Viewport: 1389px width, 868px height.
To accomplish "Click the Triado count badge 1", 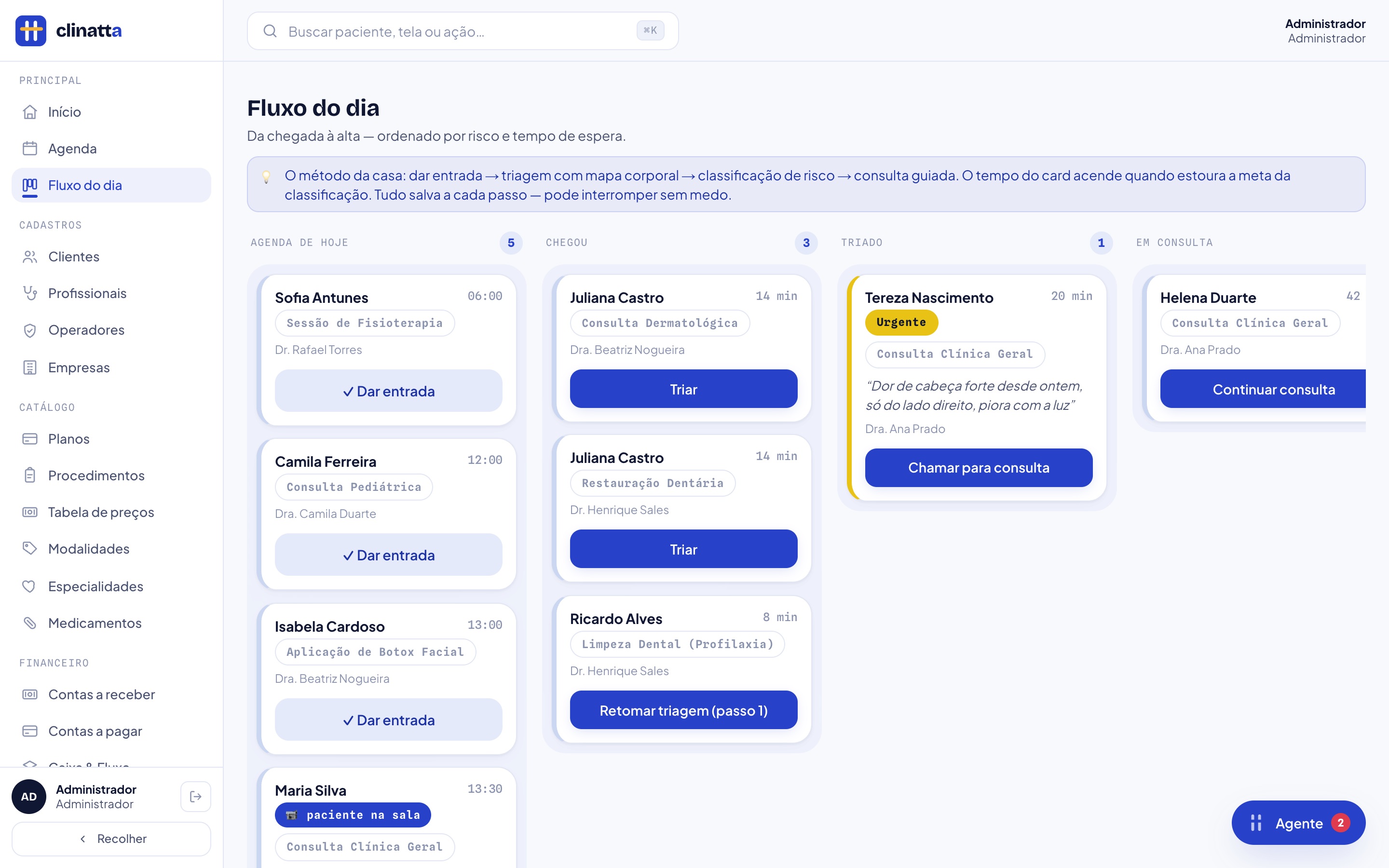I will click(1101, 243).
